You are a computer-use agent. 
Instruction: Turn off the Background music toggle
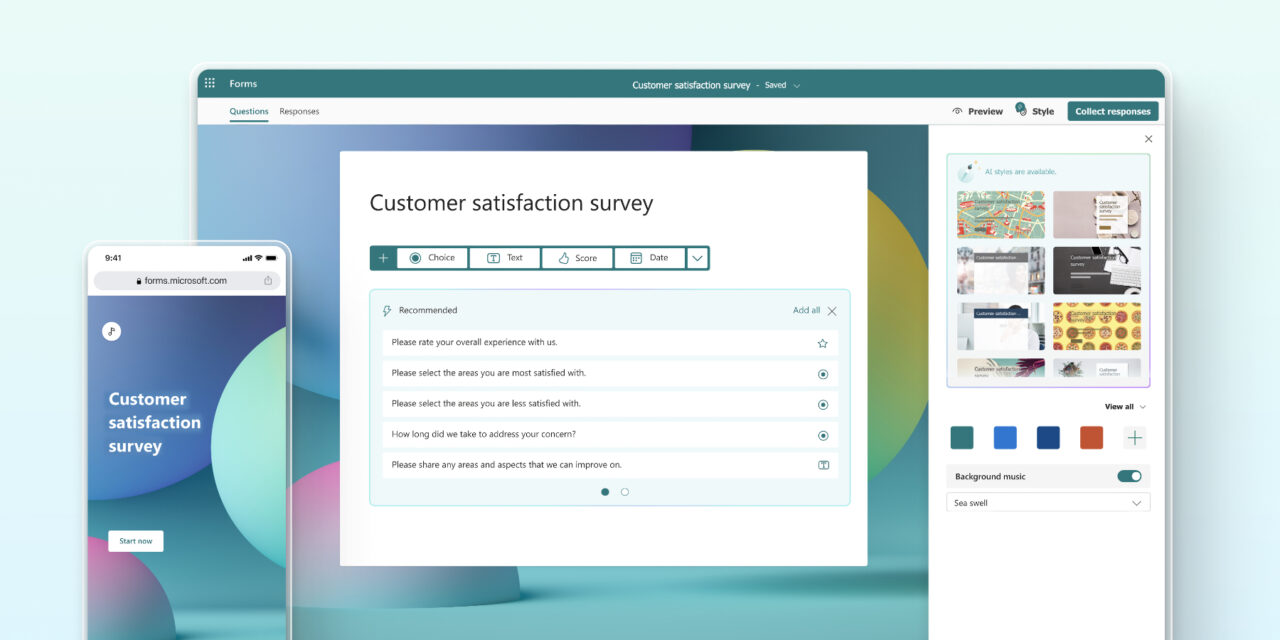pyautogui.click(x=1129, y=477)
